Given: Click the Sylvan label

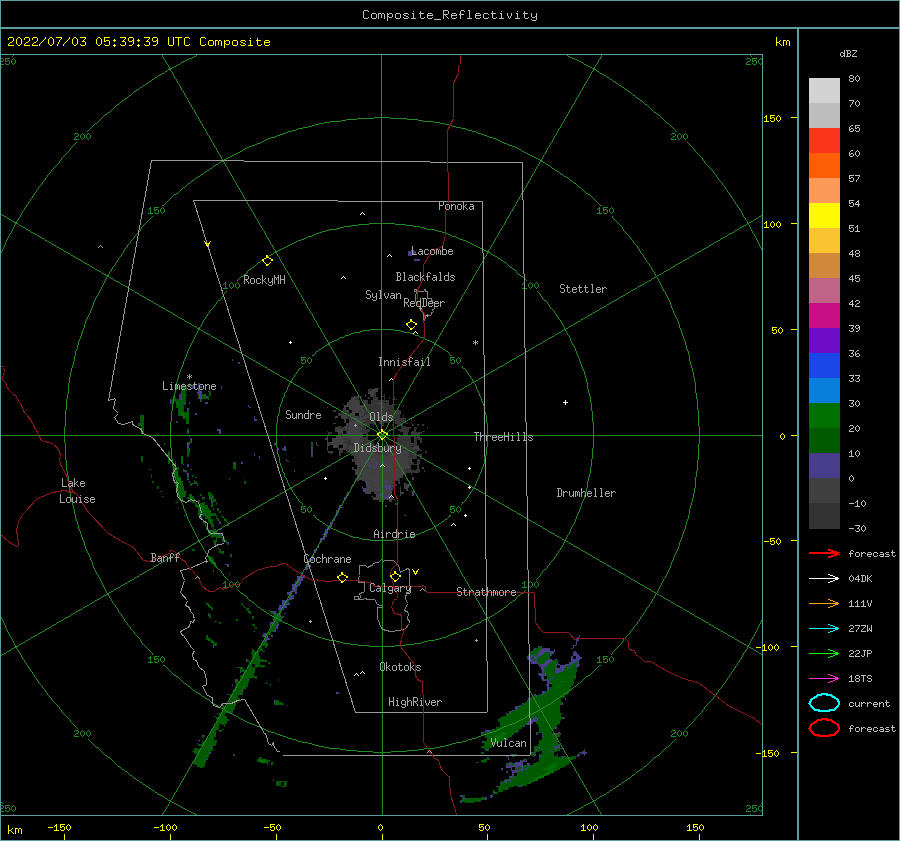Looking at the screenshot, I should [383, 295].
